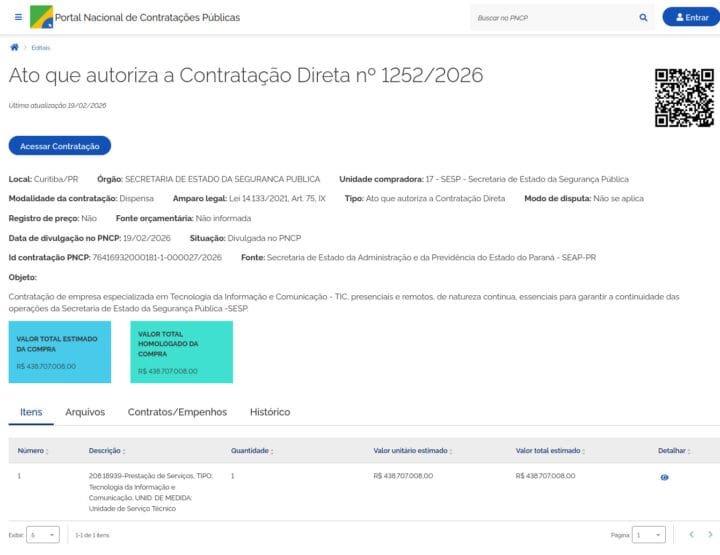
Task: Click the Editais breadcrumb link
Action: pos(41,48)
